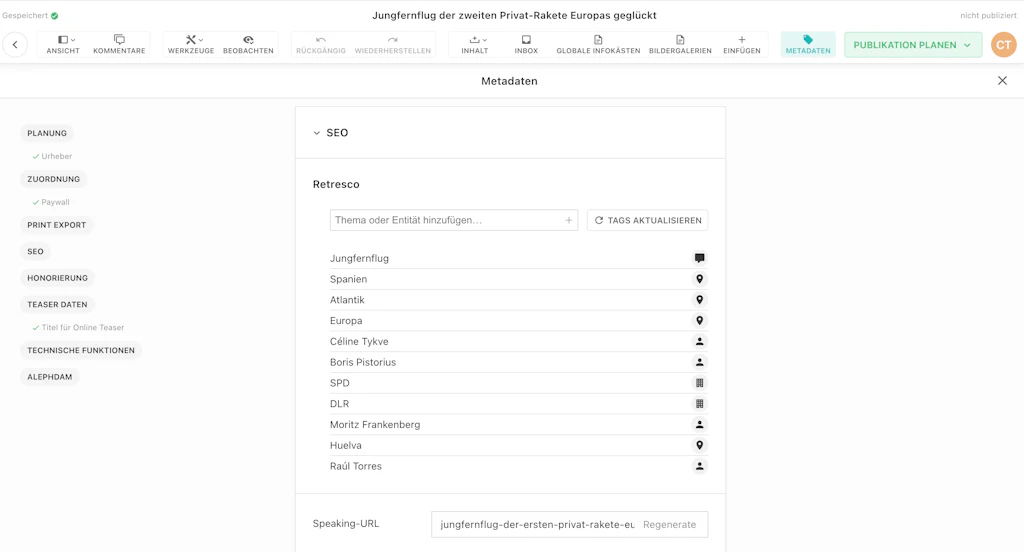
Task: Close the Metadaten panel
Action: click(x=1002, y=80)
